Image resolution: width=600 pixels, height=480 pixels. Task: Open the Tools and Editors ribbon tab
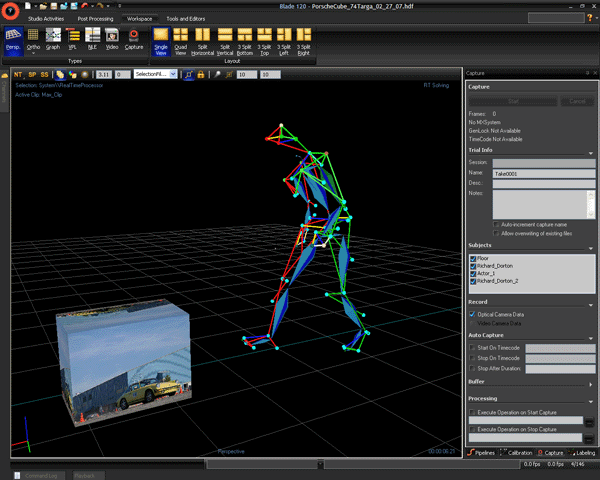[x=186, y=18]
